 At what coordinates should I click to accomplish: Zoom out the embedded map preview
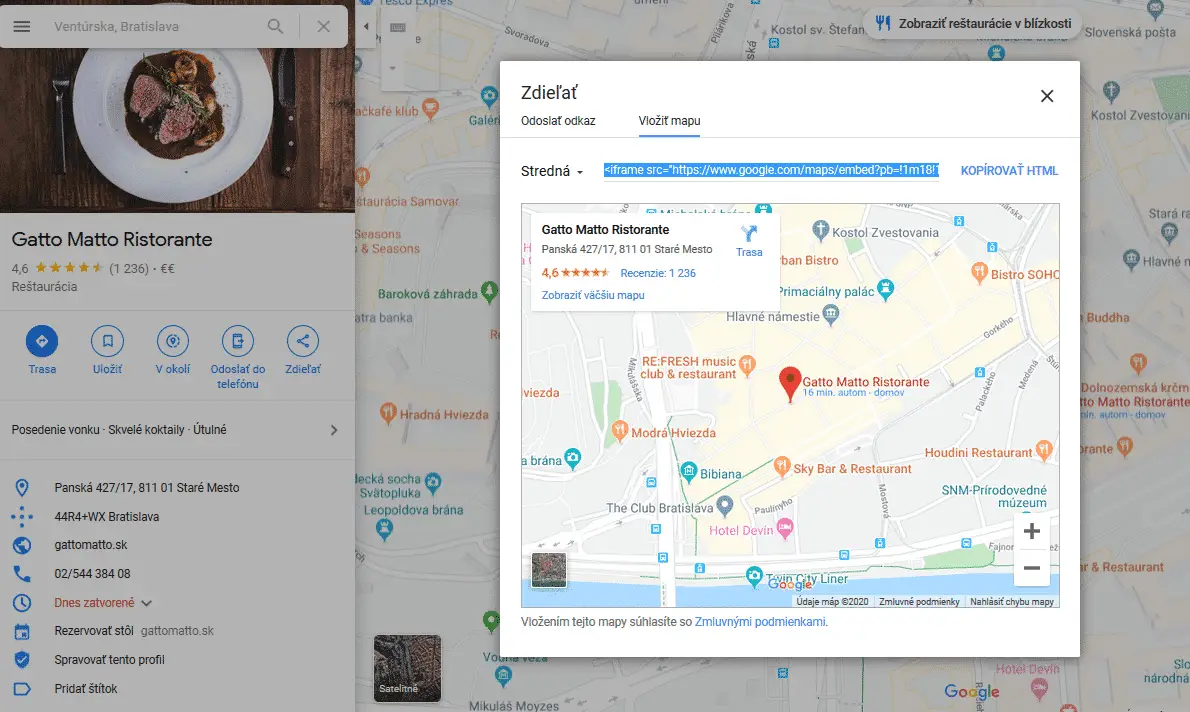pos(1031,568)
